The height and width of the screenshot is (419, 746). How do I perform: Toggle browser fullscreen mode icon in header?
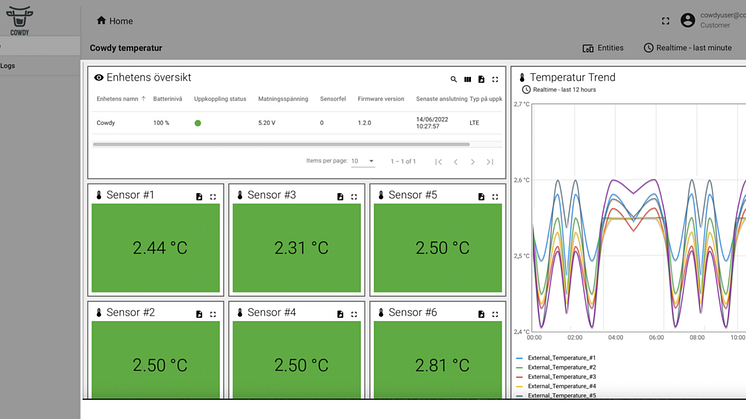click(666, 21)
